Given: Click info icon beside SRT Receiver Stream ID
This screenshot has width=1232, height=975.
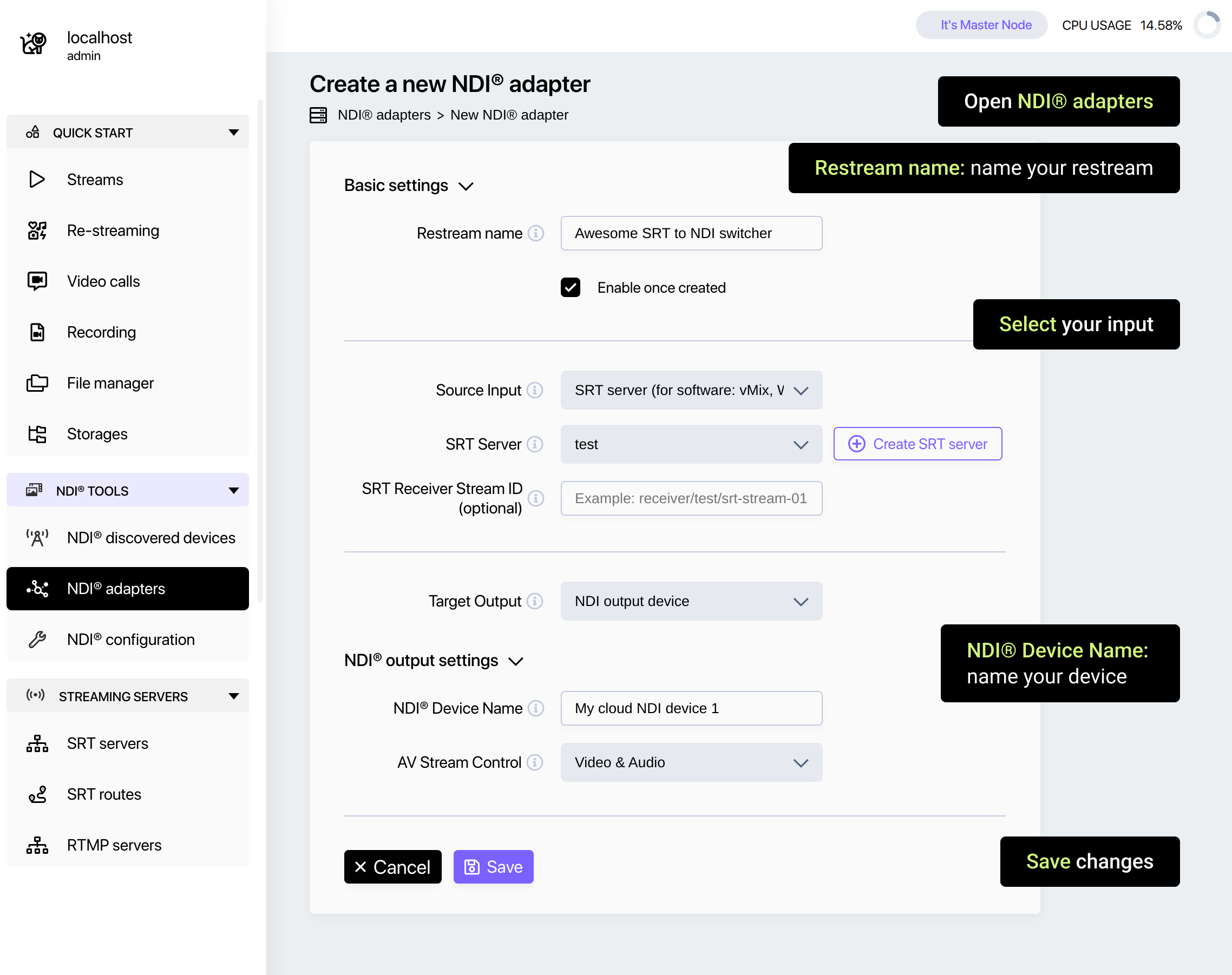Looking at the screenshot, I should [x=536, y=498].
